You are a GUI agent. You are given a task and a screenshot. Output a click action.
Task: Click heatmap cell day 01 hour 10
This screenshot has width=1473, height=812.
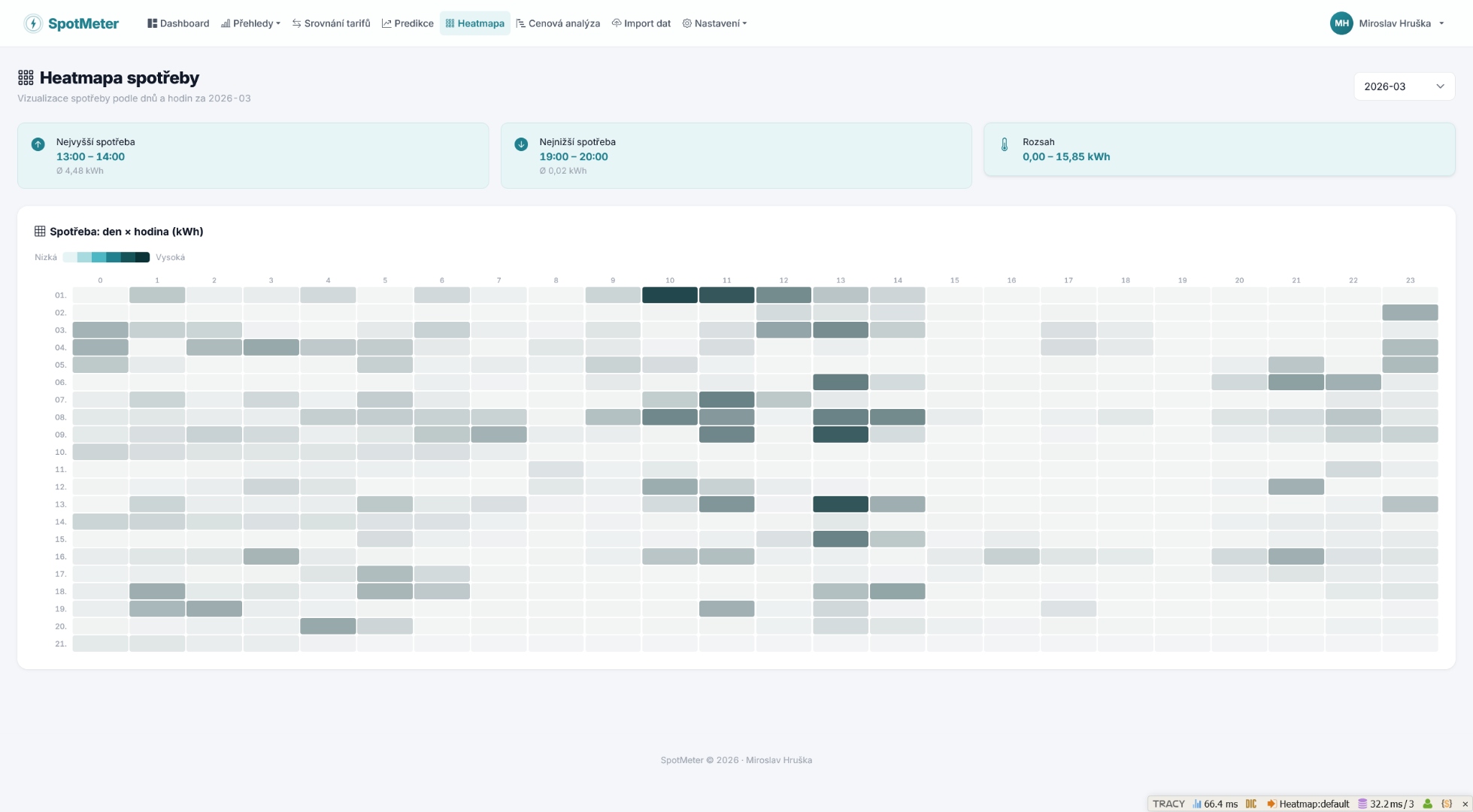coord(669,295)
